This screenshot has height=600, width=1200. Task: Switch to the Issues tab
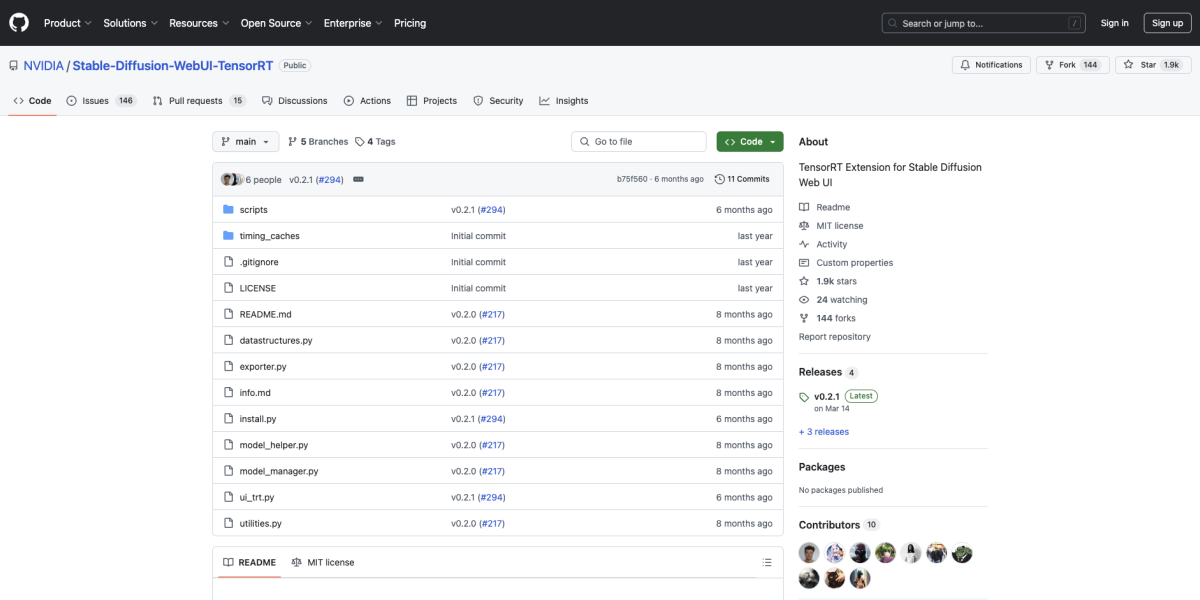coord(95,101)
